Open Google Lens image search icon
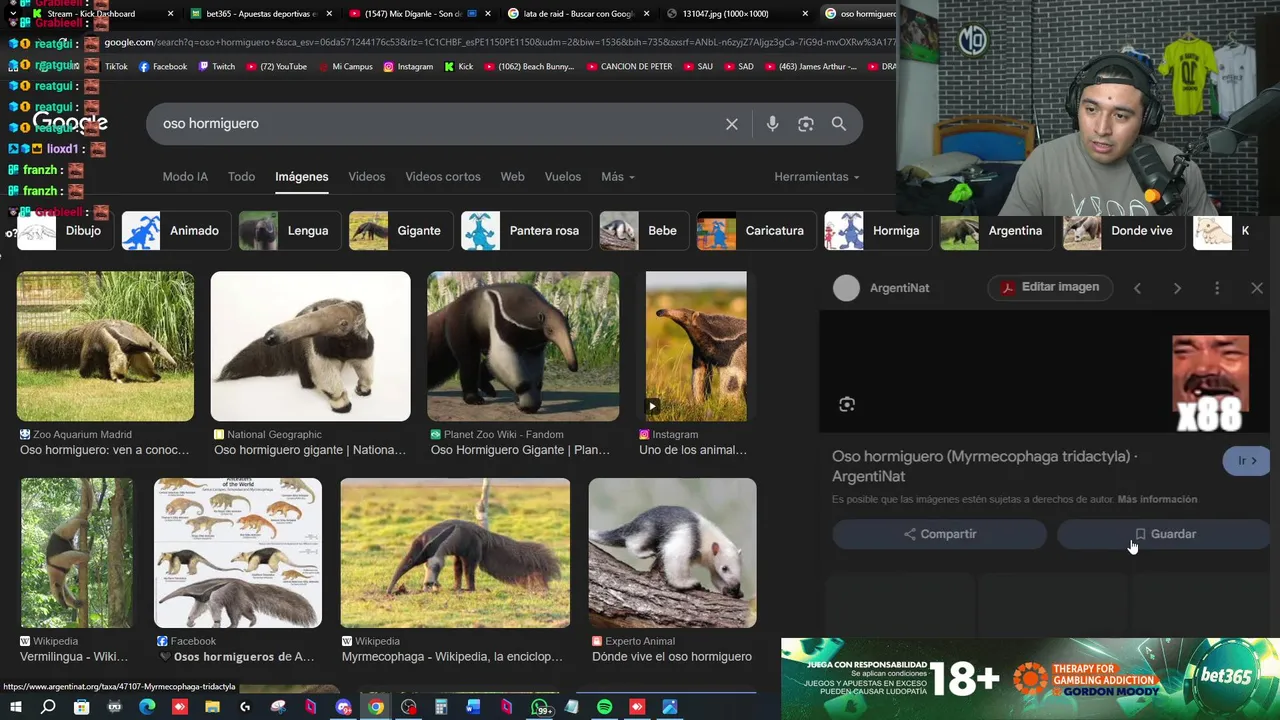The width and height of the screenshot is (1280, 720). (806, 124)
